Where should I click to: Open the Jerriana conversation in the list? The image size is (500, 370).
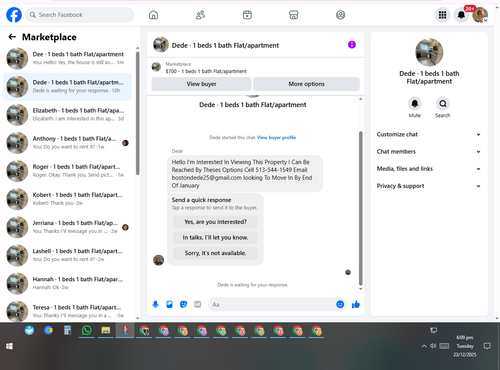(x=68, y=227)
